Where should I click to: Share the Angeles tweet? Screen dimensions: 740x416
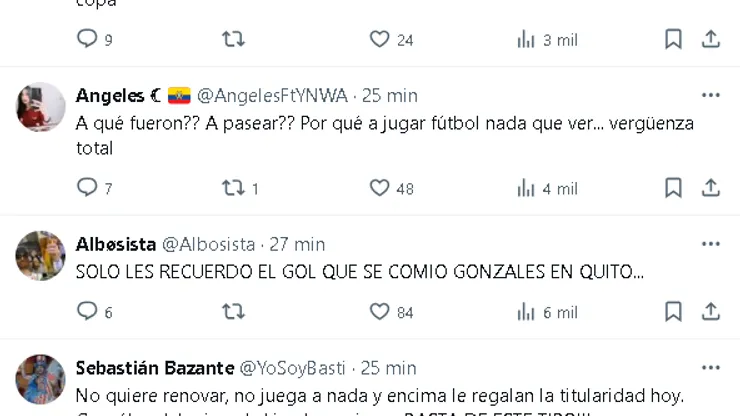click(x=711, y=188)
